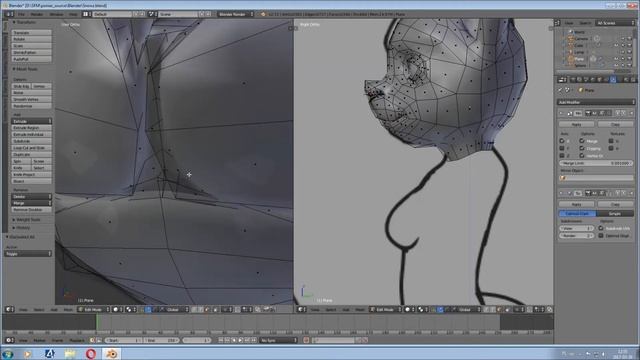
Task: Select the Camera object in the outliner
Action: click(581, 39)
